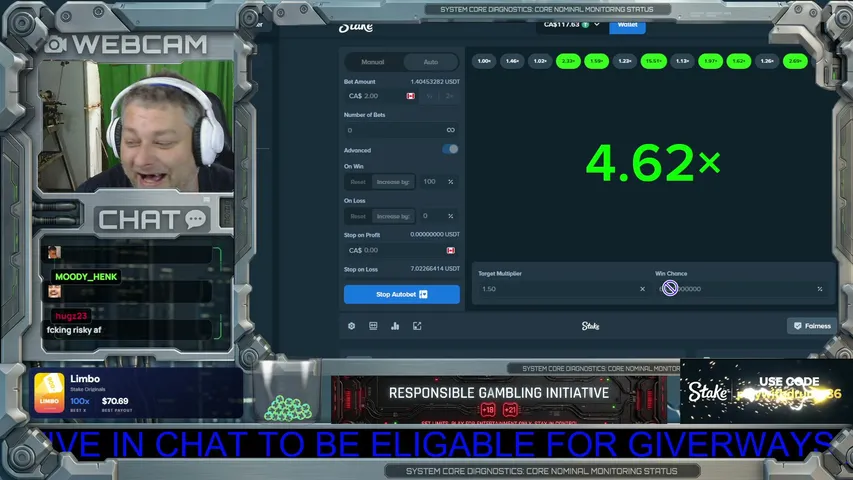Open the Wallet button
Image resolution: width=853 pixels, height=480 pixels.
click(627, 25)
